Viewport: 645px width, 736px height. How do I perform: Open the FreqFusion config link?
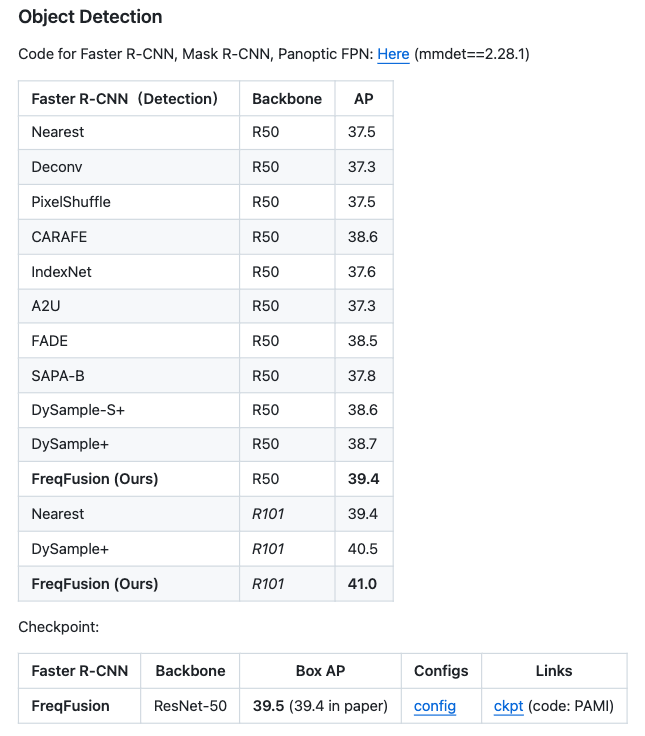(435, 706)
